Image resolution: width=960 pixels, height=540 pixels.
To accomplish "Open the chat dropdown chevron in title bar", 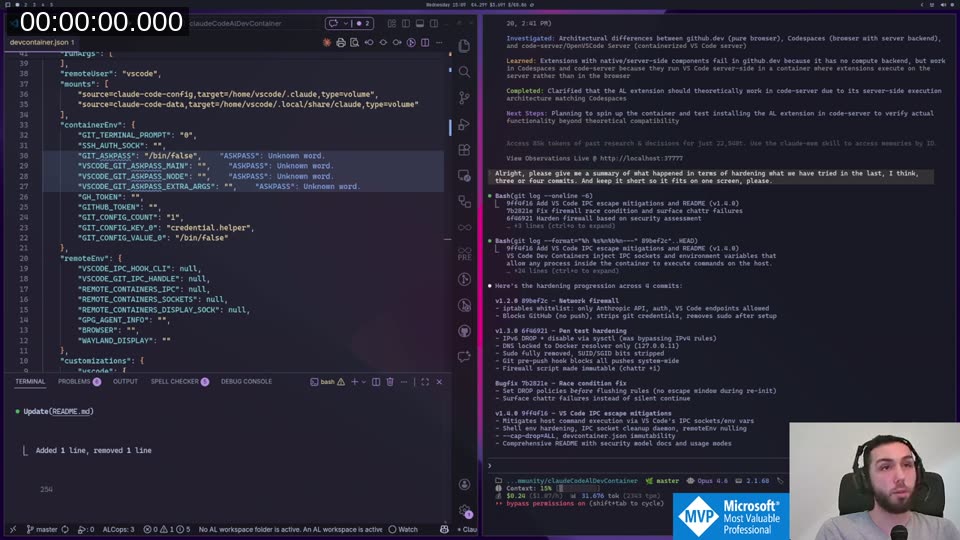I will [346, 23].
